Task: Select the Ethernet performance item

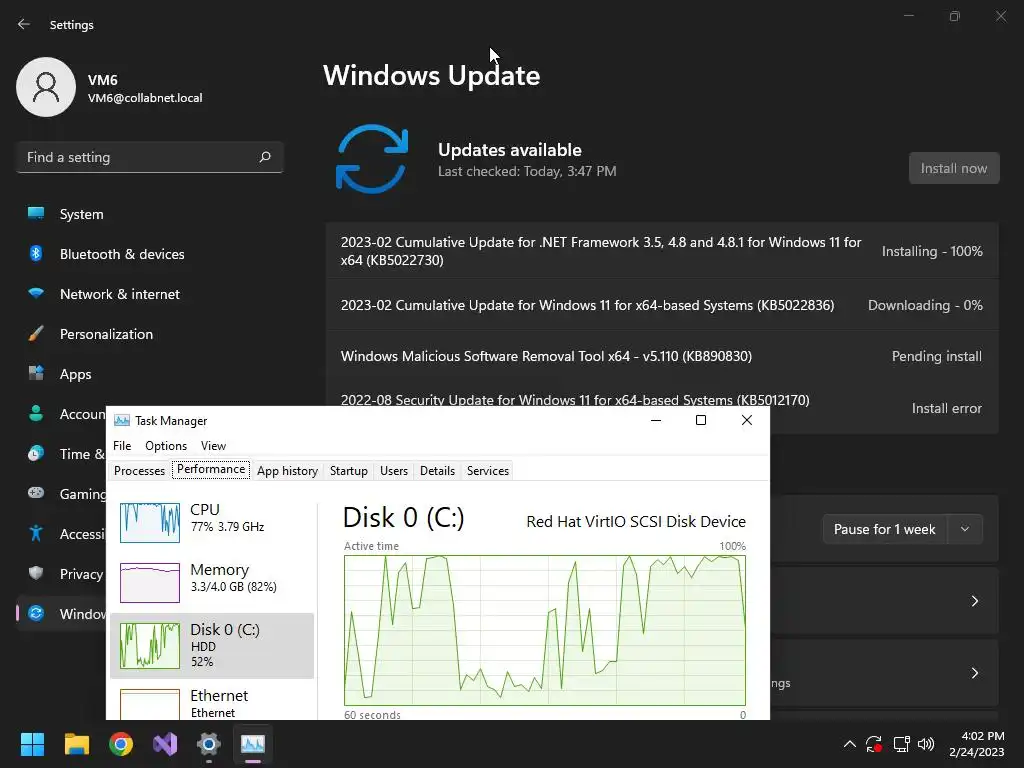Action: (x=212, y=702)
